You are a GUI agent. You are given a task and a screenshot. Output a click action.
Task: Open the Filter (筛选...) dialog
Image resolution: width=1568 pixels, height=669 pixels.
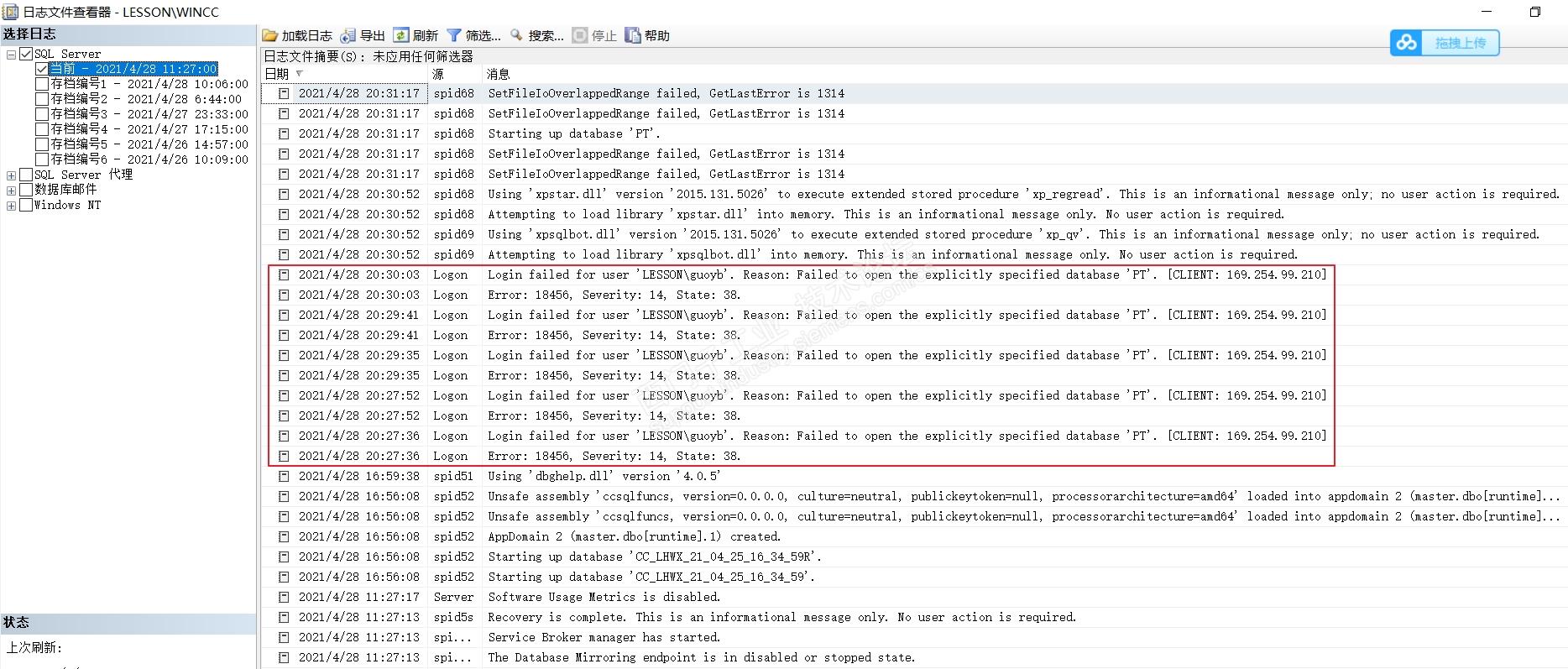tap(454, 35)
